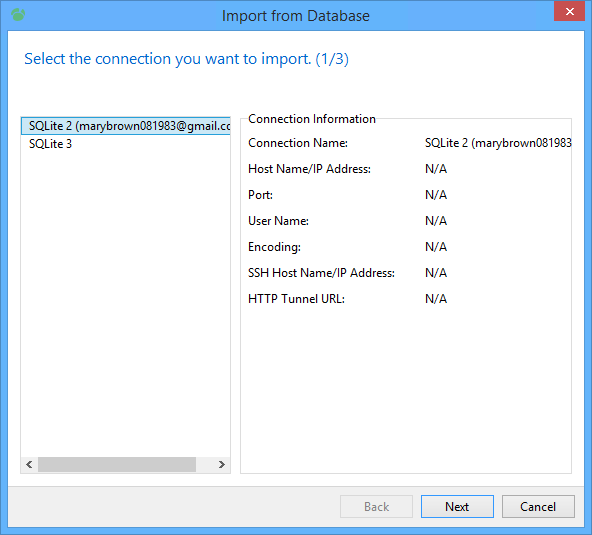Click the Cancel button

tap(538, 506)
